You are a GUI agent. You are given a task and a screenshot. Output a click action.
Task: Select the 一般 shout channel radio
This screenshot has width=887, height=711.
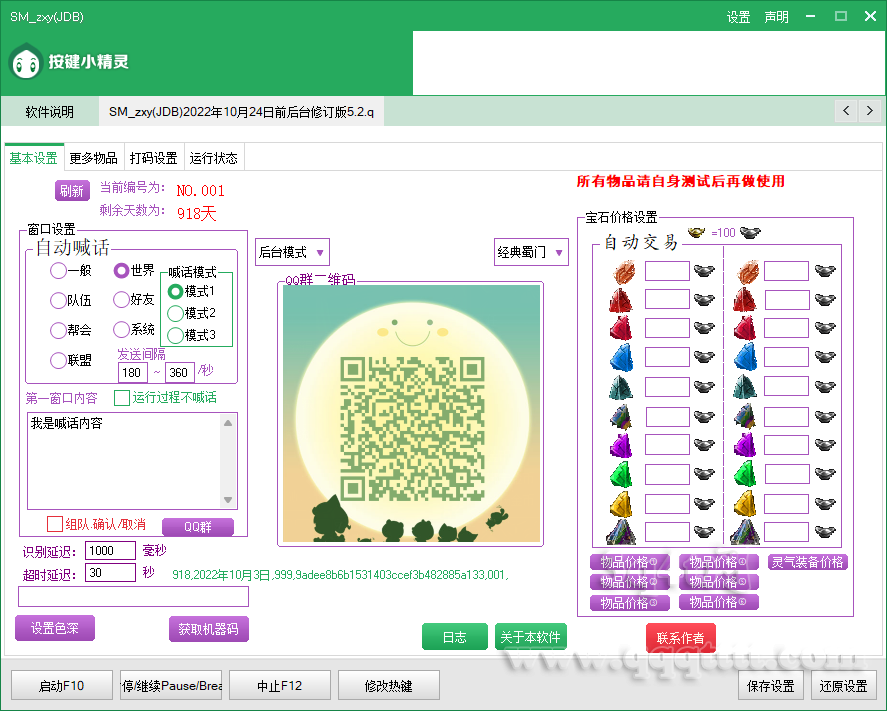point(58,270)
